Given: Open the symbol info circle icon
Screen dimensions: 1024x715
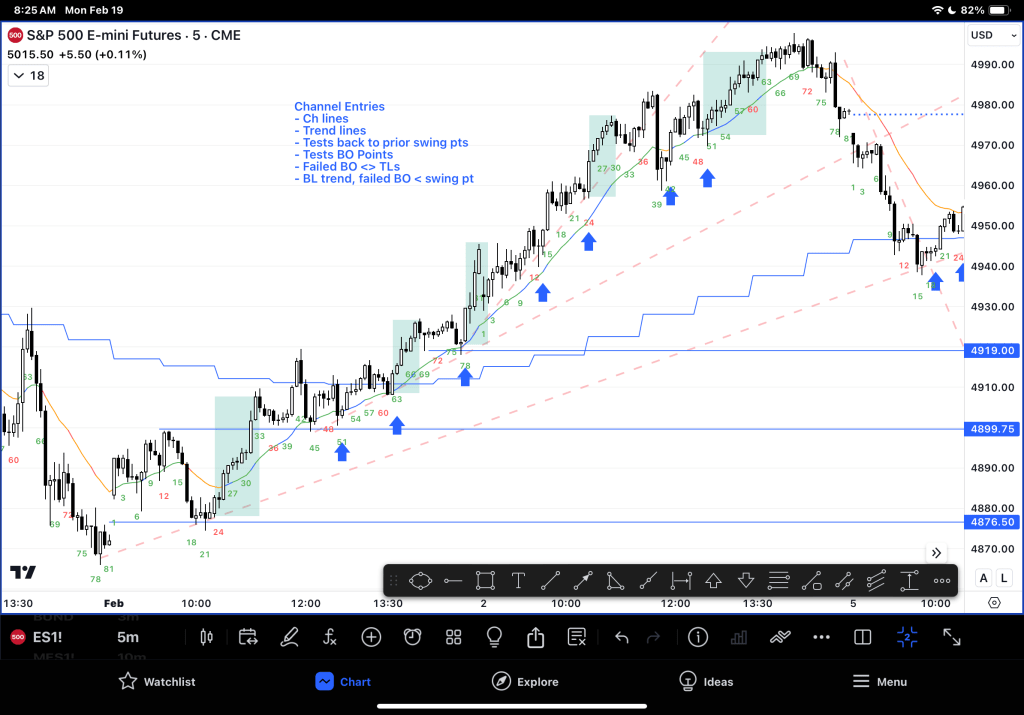Looking at the screenshot, I should pyautogui.click(x=698, y=637).
